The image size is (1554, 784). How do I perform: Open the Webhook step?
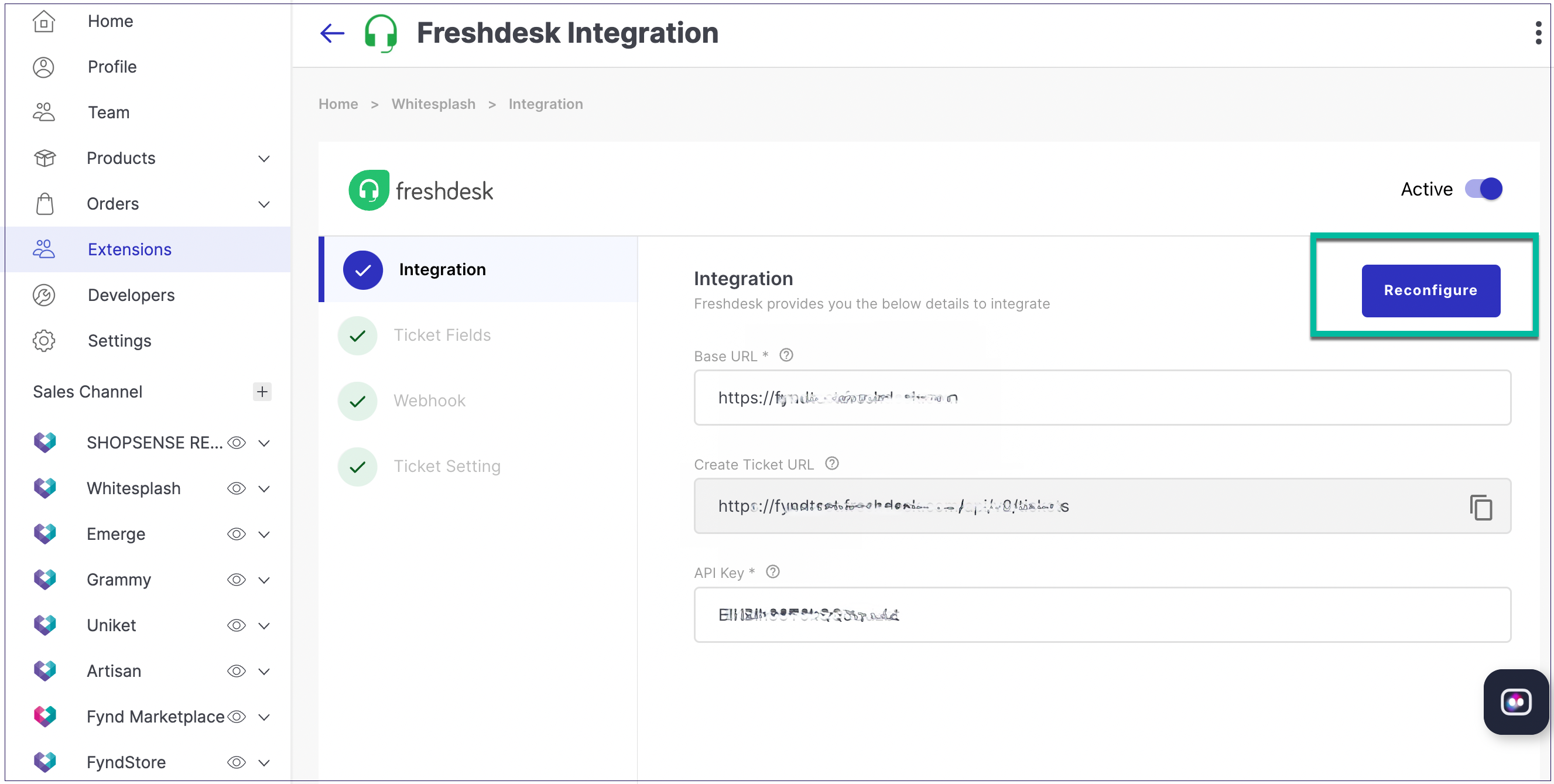pos(429,400)
